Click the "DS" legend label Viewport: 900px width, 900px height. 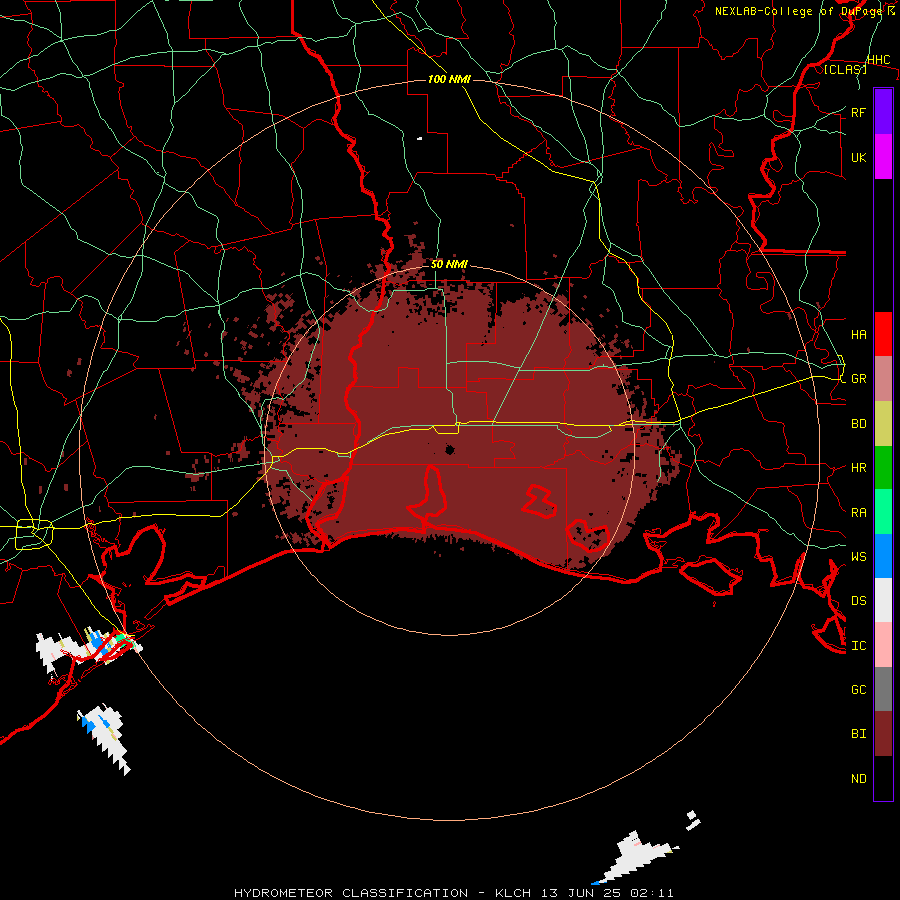coord(858,601)
